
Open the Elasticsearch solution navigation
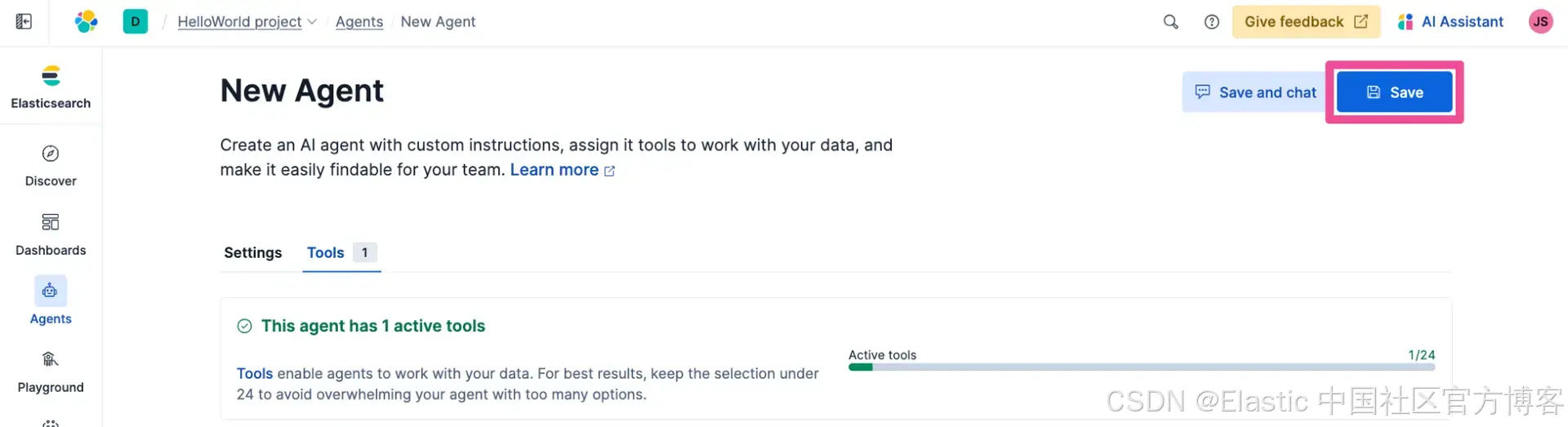[x=51, y=87]
